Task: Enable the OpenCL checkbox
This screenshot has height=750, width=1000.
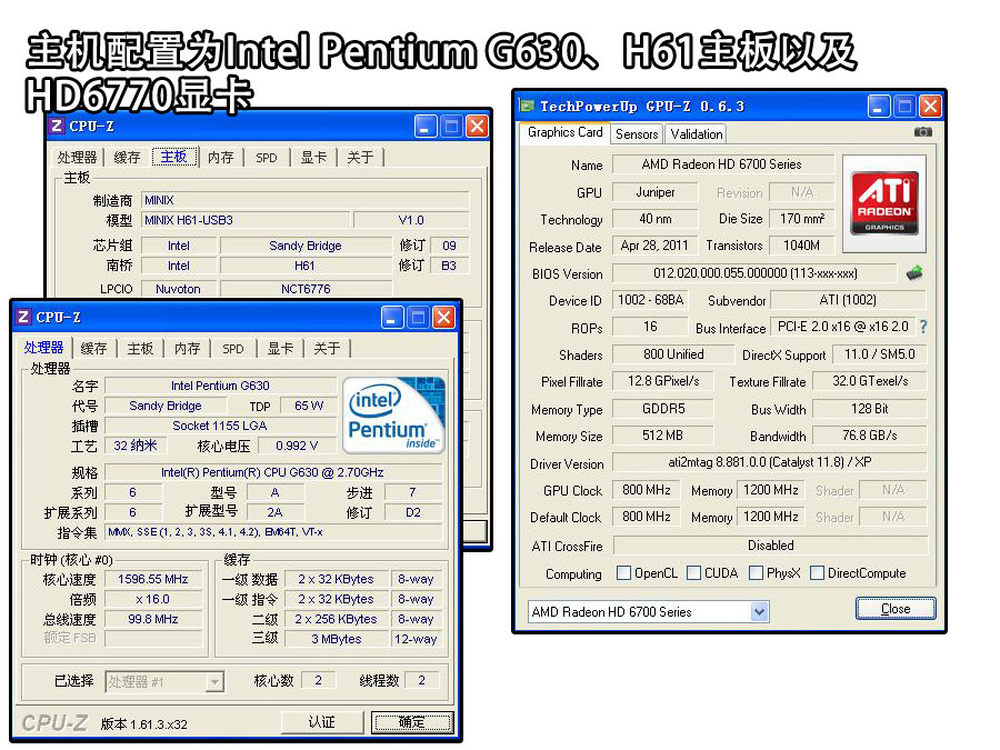Action: (624, 573)
